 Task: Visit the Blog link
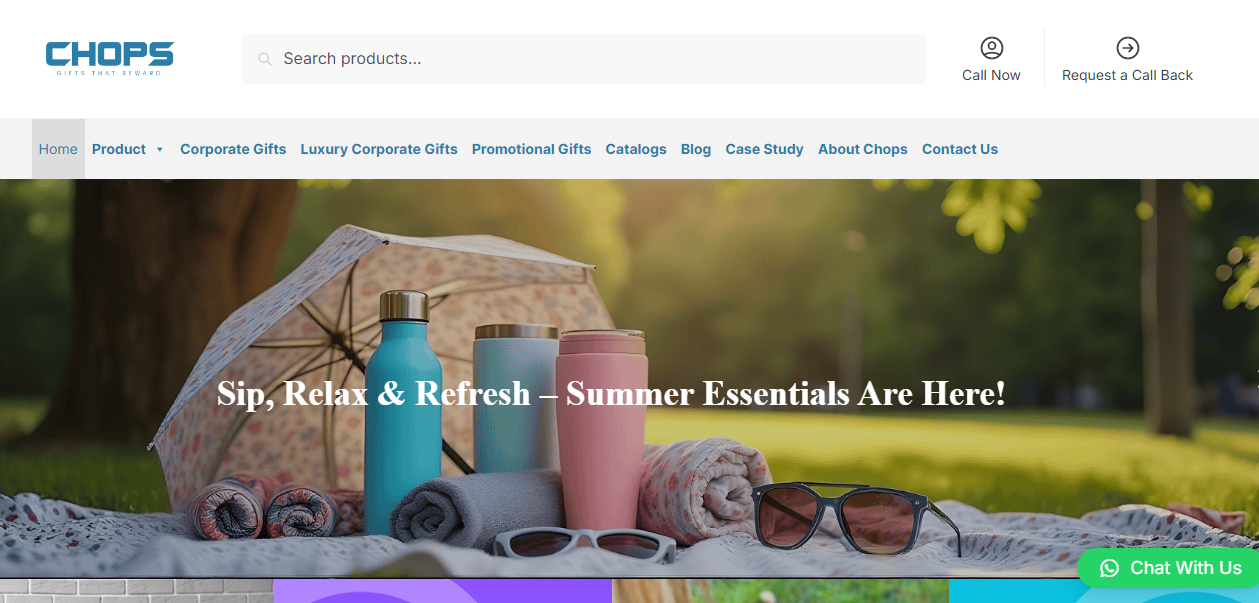coord(696,149)
